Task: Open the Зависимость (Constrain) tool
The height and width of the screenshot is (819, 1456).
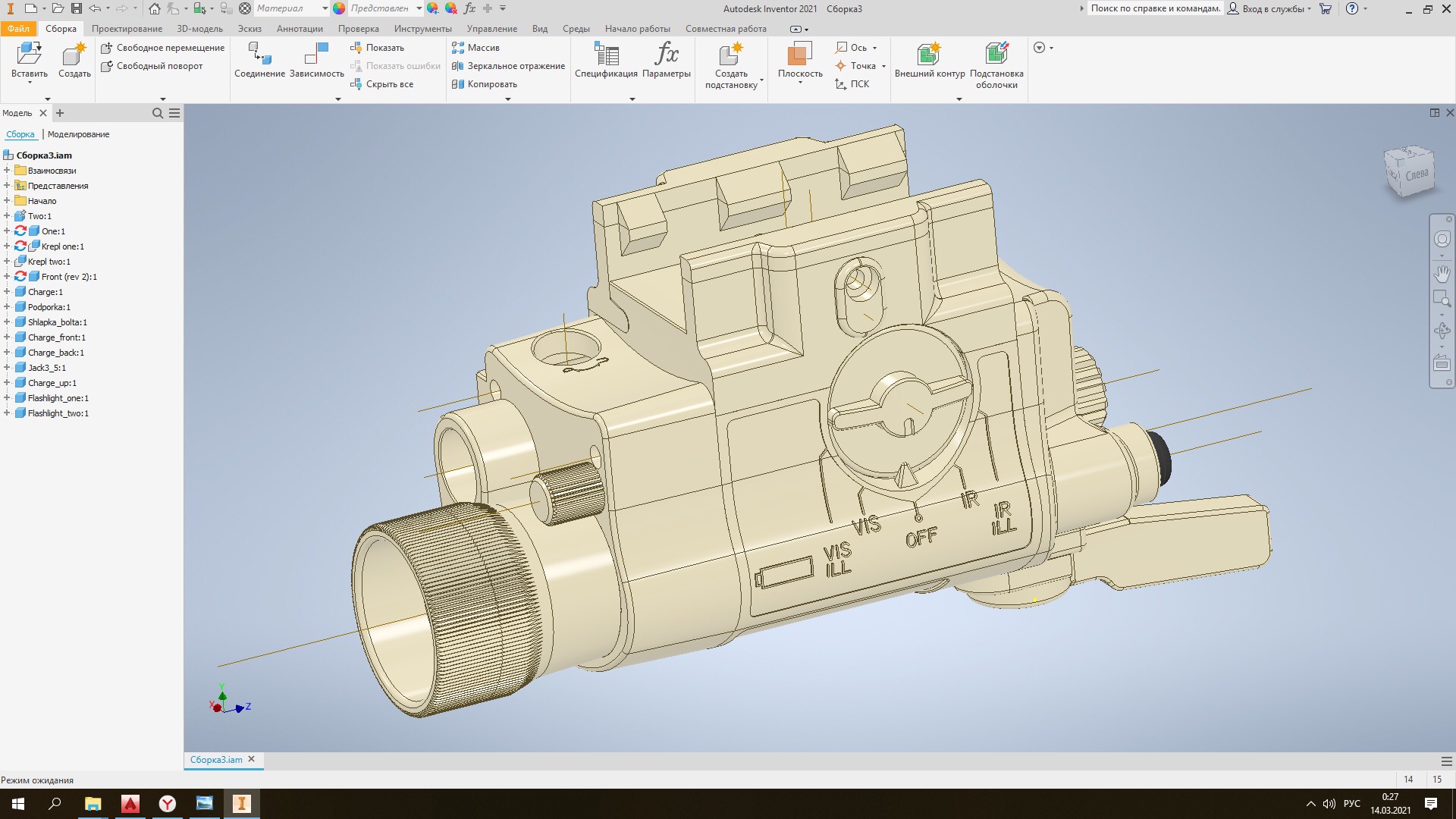Action: (316, 56)
